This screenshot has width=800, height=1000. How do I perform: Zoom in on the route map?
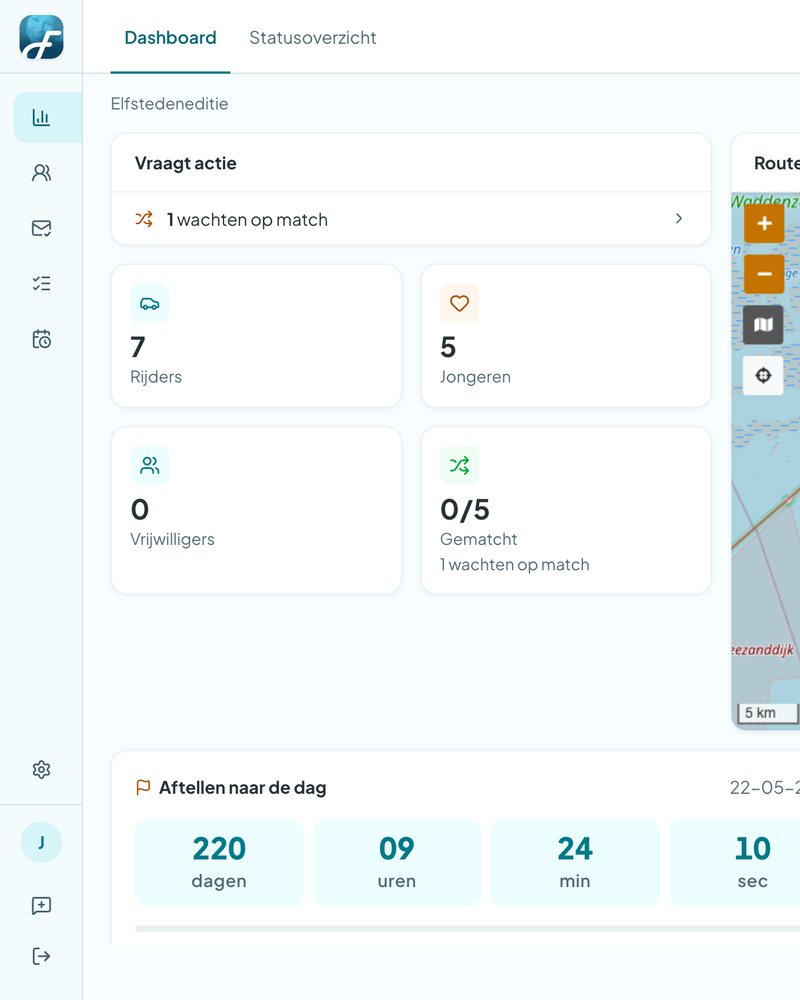764,223
